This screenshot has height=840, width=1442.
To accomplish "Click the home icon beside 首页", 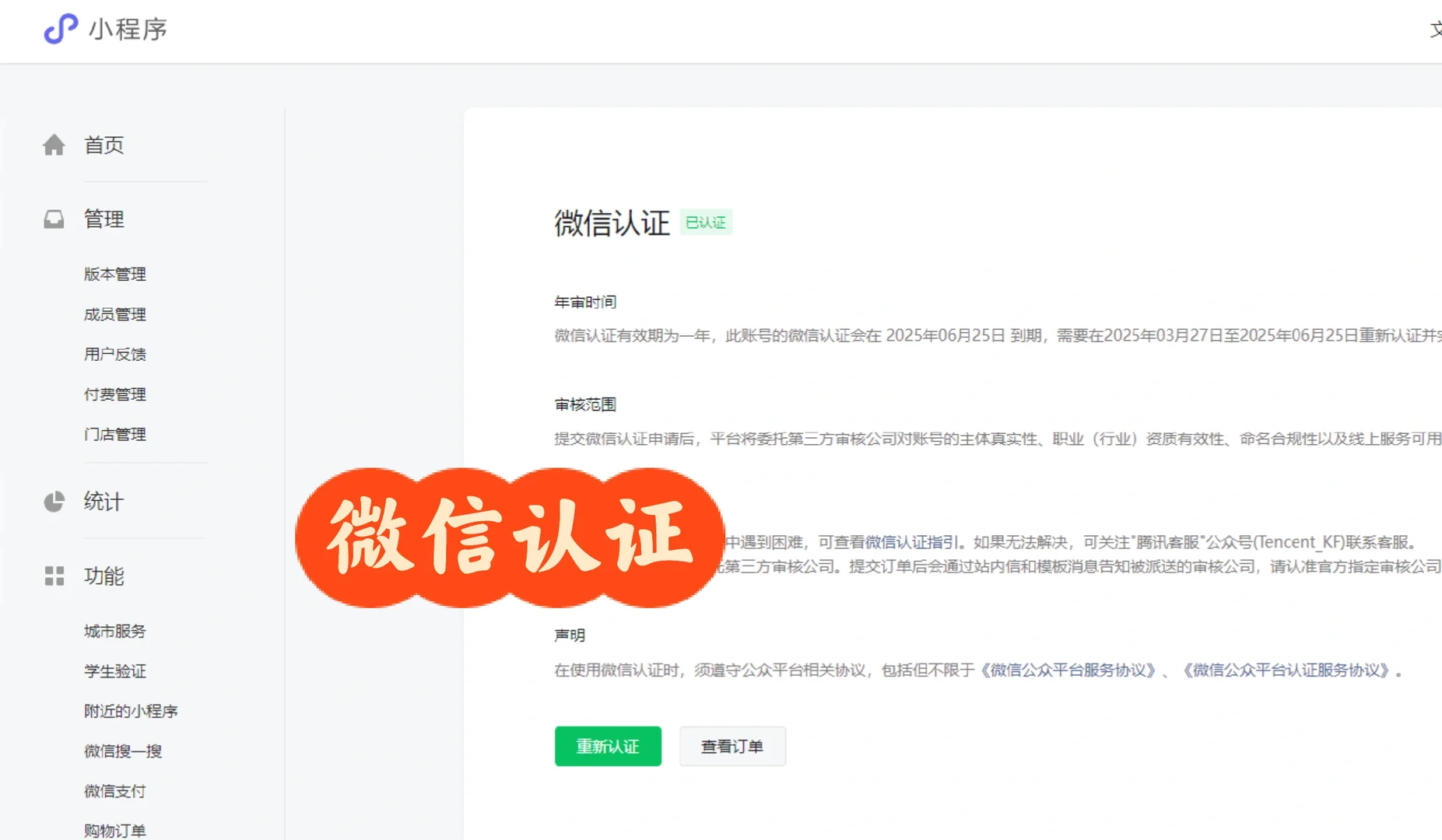I will (x=53, y=145).
